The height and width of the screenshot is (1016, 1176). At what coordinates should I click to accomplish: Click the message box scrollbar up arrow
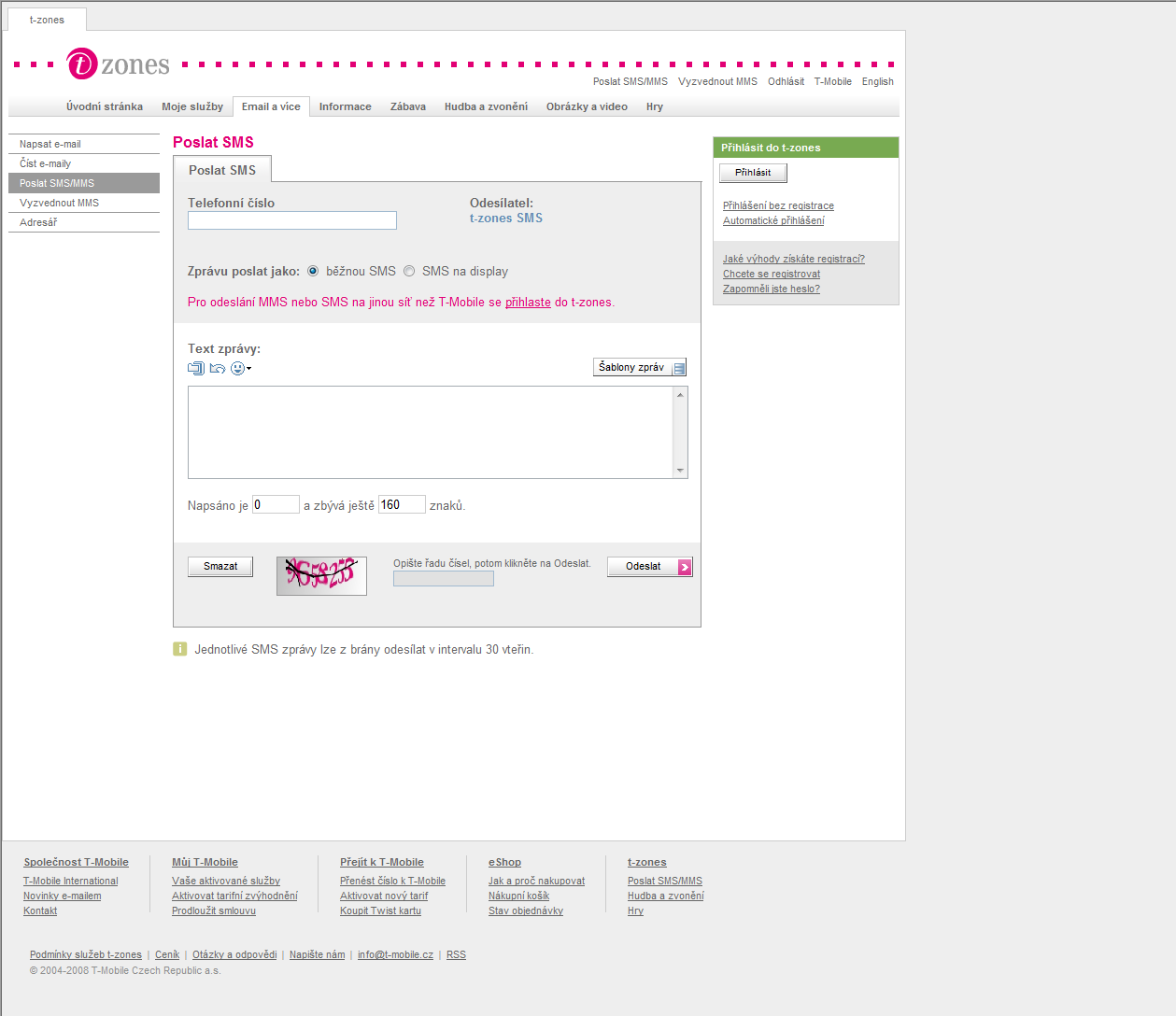tap(680, 395)
